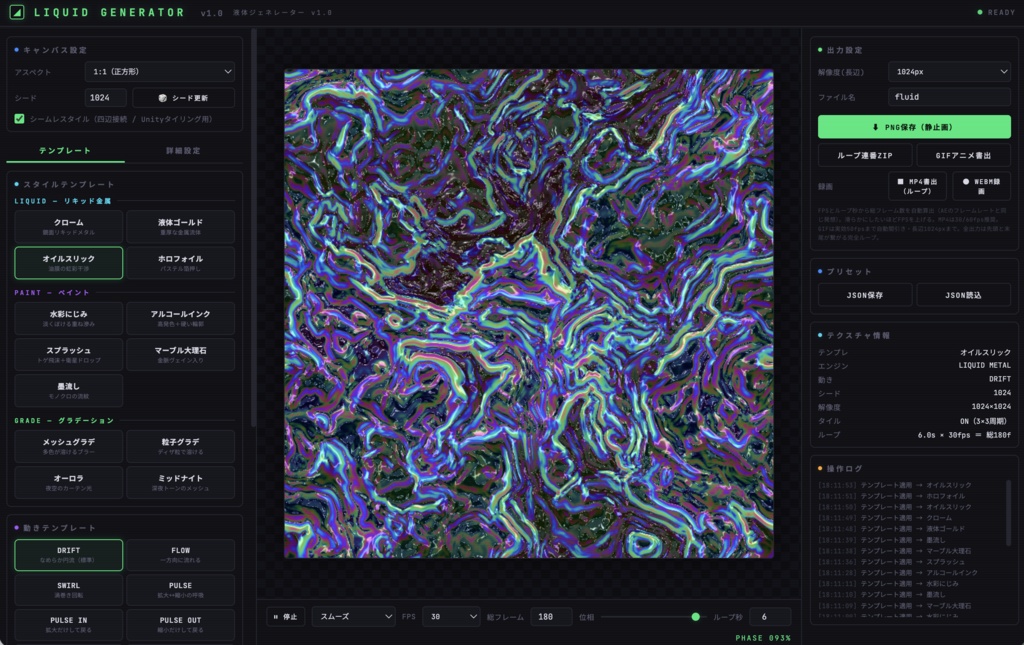Click the ループ秒 field showing 6

coord(770,617)
